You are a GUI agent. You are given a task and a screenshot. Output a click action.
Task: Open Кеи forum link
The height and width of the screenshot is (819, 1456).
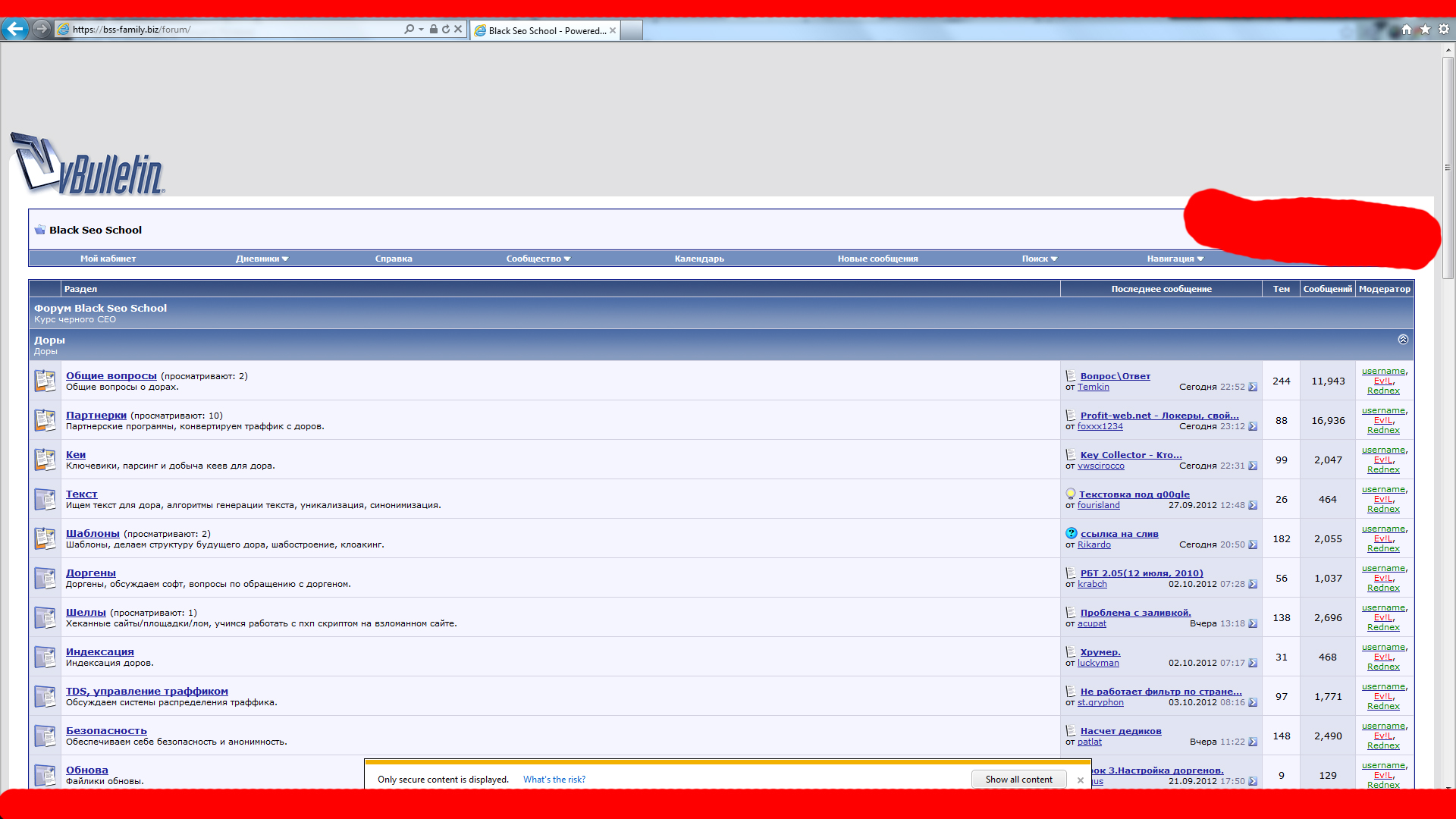(x=76, y=454)
